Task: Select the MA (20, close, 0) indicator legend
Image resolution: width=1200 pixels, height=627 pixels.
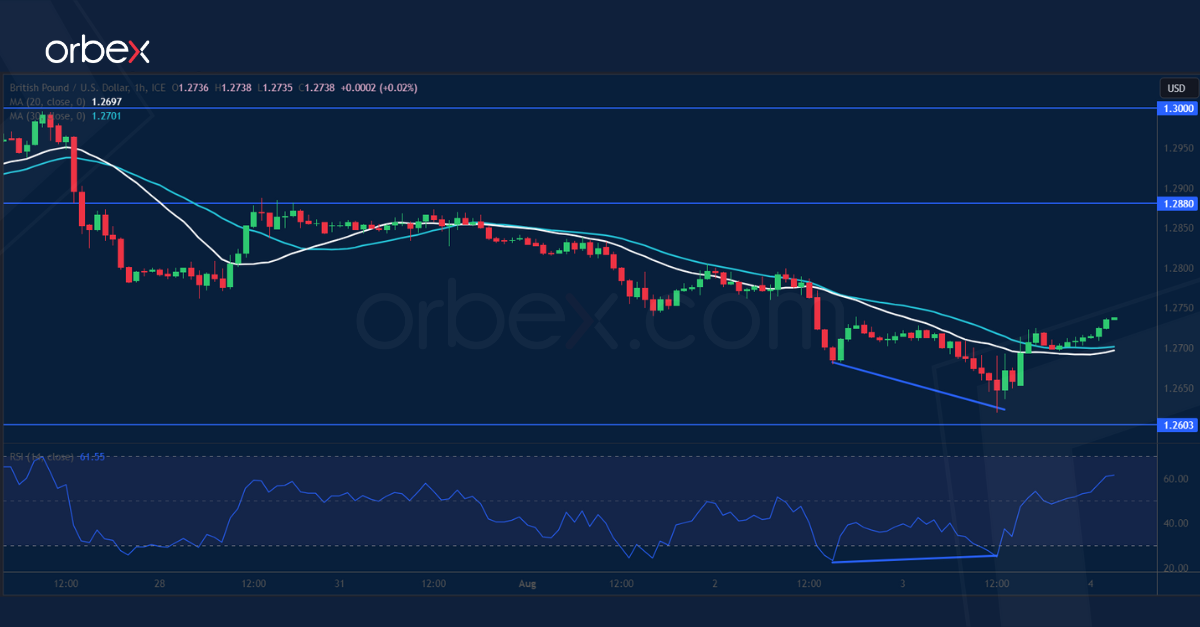Action: [45, 103]
